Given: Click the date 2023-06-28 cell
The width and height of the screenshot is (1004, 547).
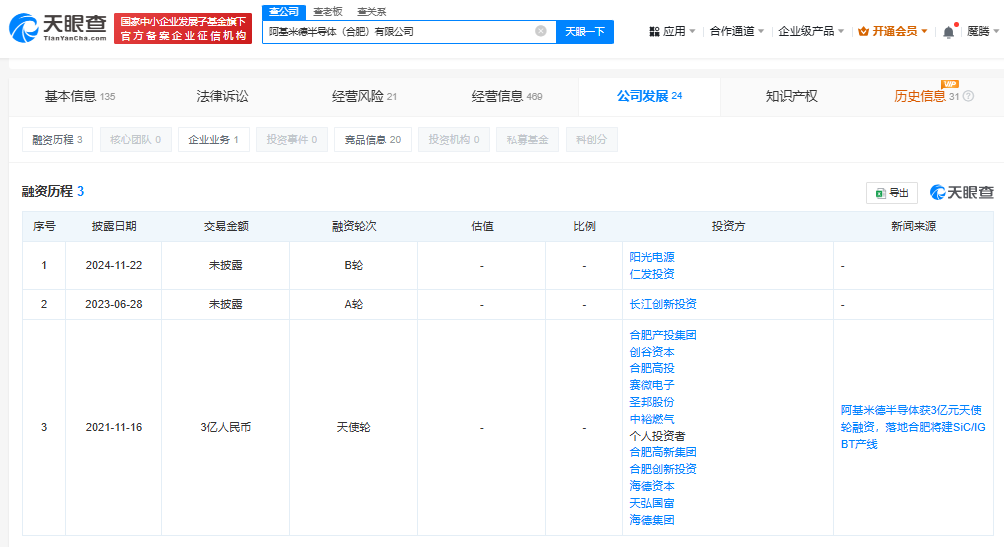Looking at the screenshot, I should click(x=114, y=304).
